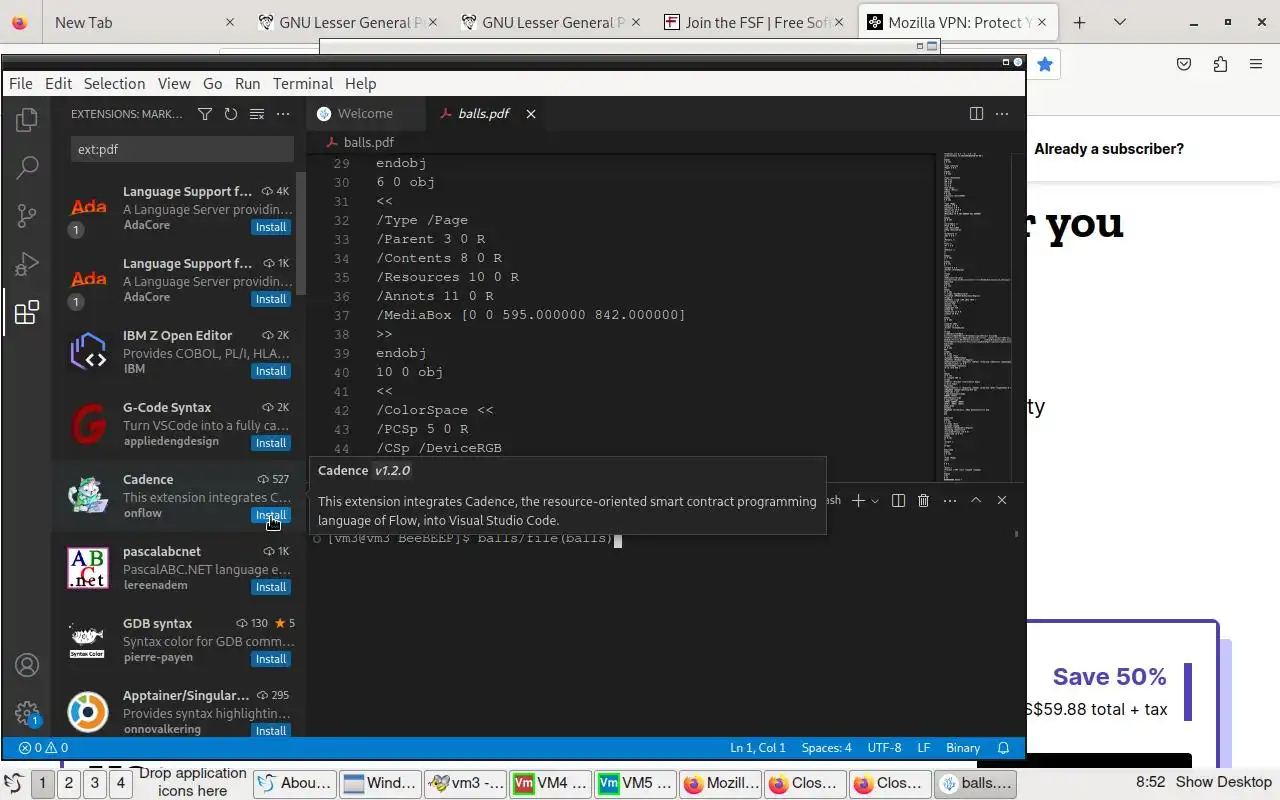Open the File menu

pos(20,84)
